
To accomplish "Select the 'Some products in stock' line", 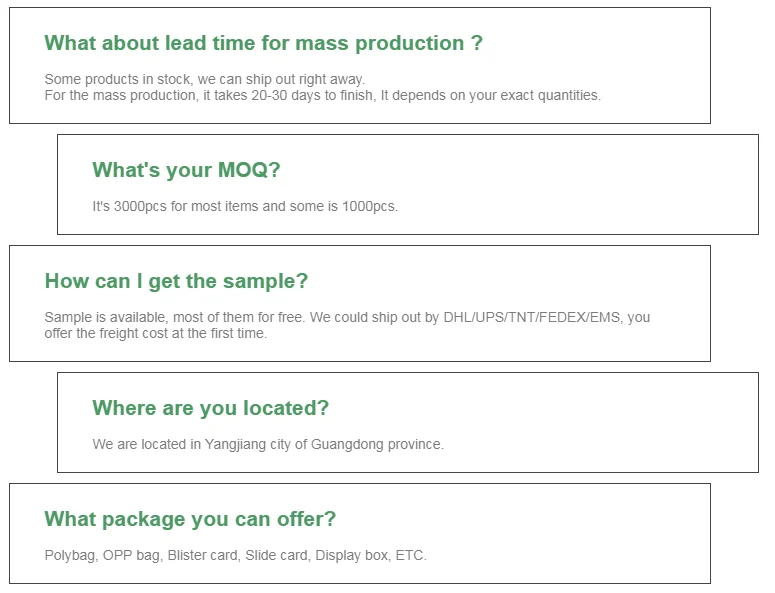I will (x=204, y=79).
